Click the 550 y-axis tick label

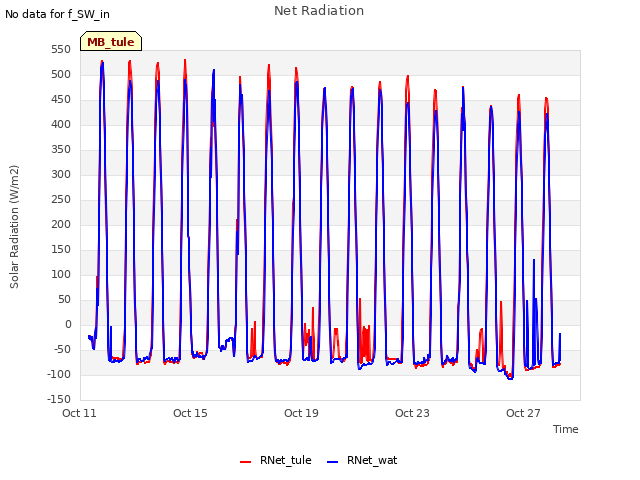point(61,49)
